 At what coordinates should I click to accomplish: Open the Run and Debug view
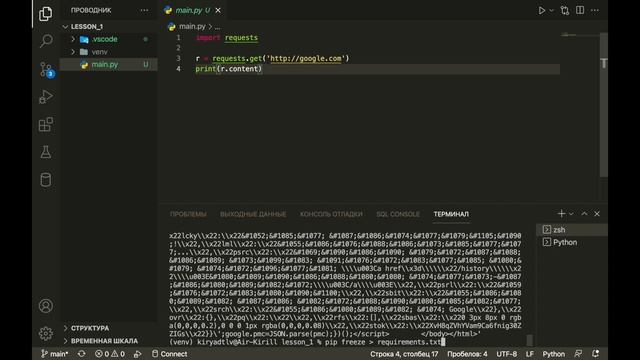tap(46, 97)
